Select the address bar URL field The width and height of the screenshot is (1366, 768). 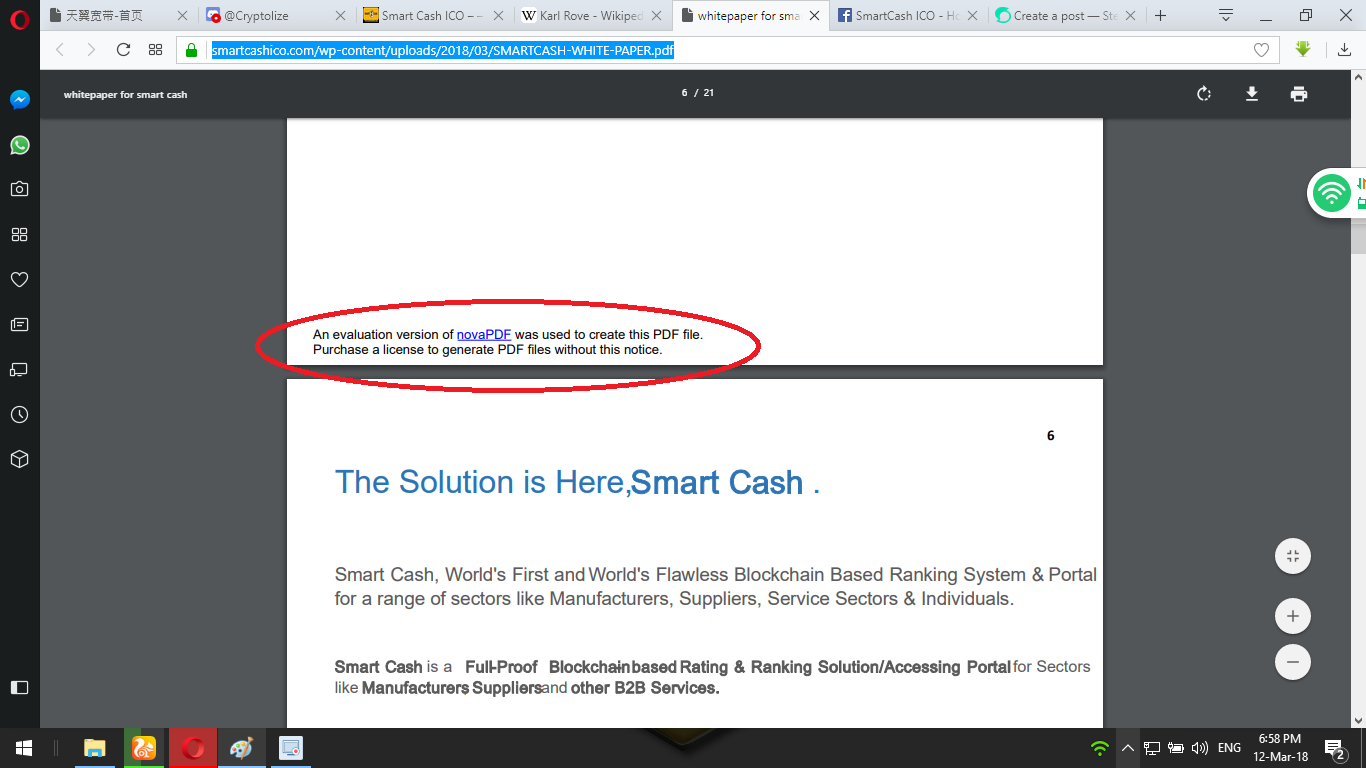pos(730,50)
